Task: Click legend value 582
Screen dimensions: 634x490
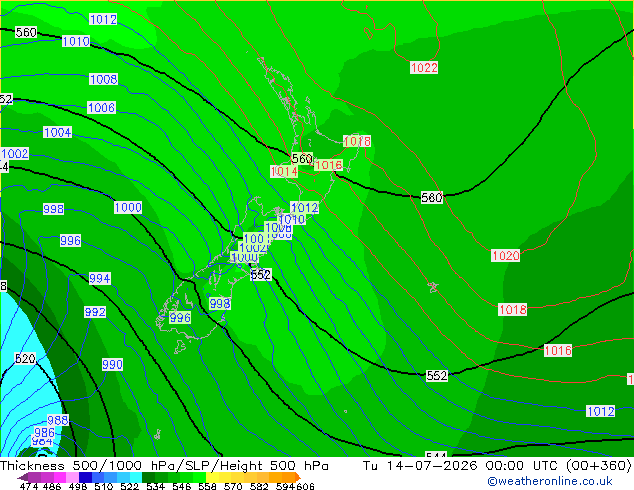Action: (x=258, y=486)
